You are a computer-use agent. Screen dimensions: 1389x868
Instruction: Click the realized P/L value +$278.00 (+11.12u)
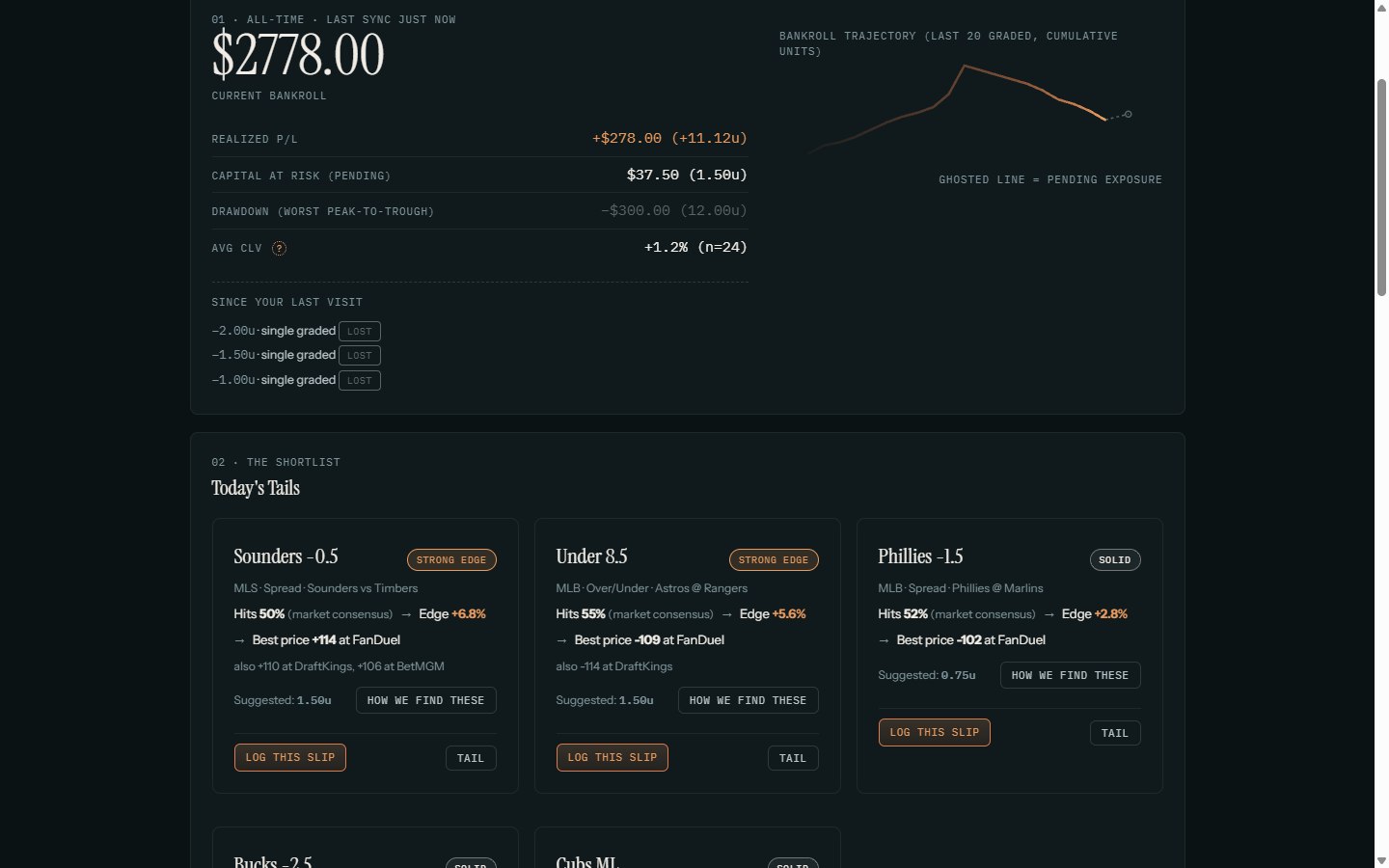pyautogui.click(x=669, y=138)
